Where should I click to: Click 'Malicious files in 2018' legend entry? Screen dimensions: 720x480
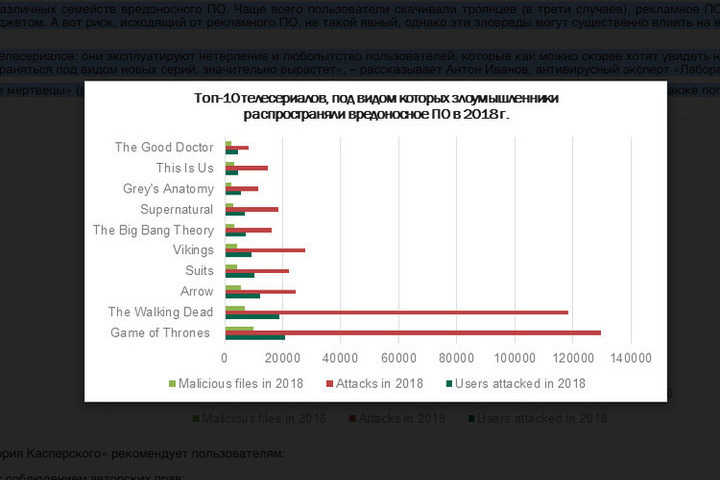pyautogui.click(x=236, y=384)
